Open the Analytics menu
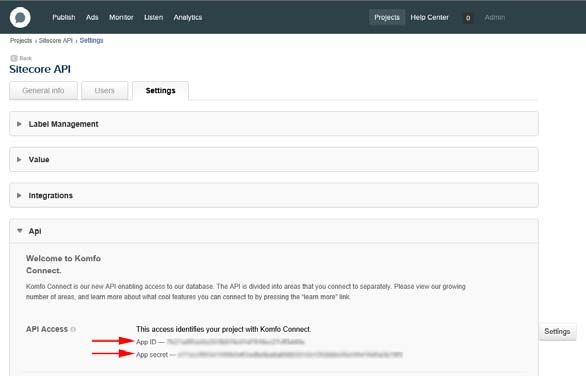586x376 pixels. pos(188,18)
